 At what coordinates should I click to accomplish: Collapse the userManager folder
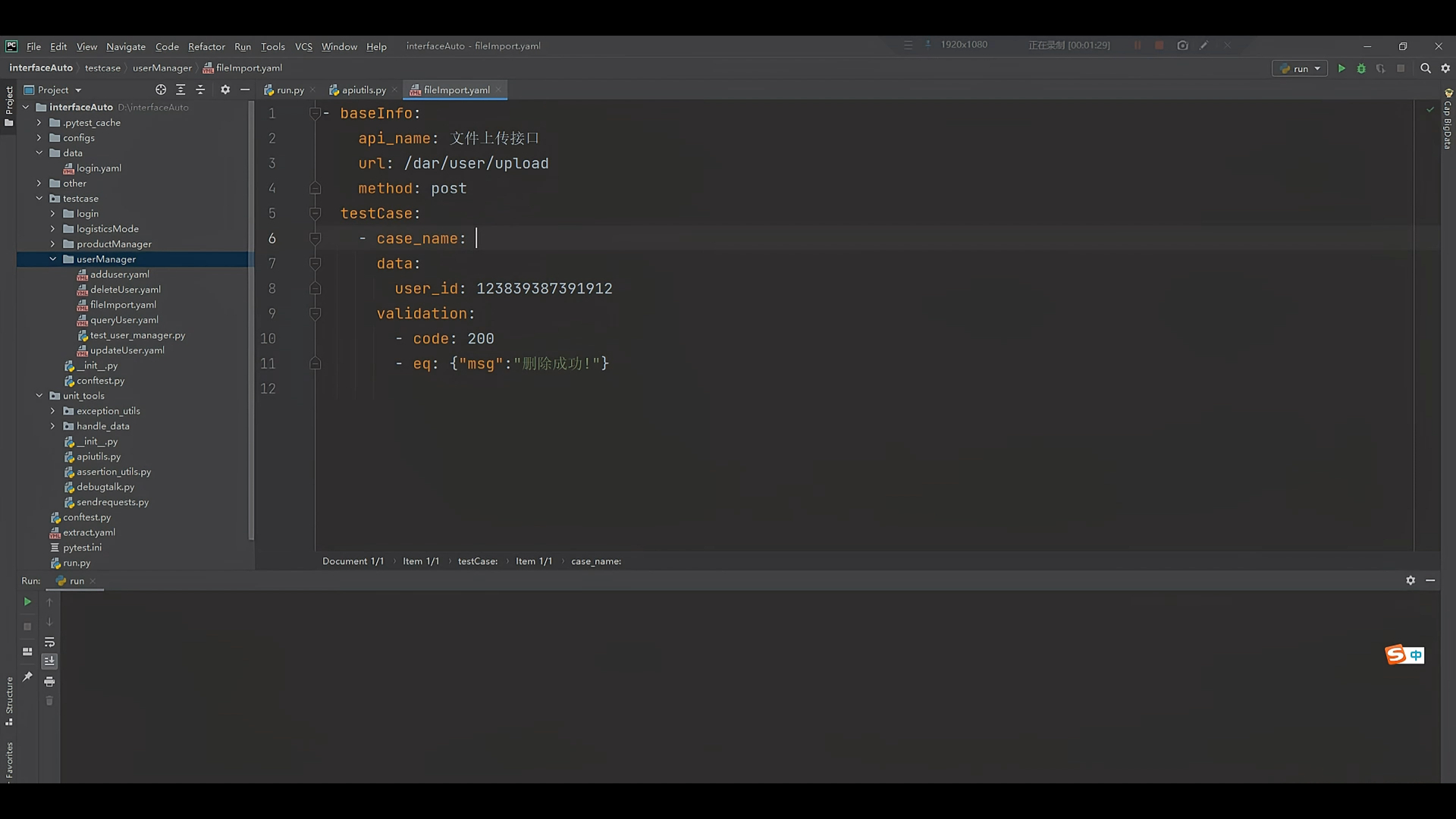[x=53, y=259]
